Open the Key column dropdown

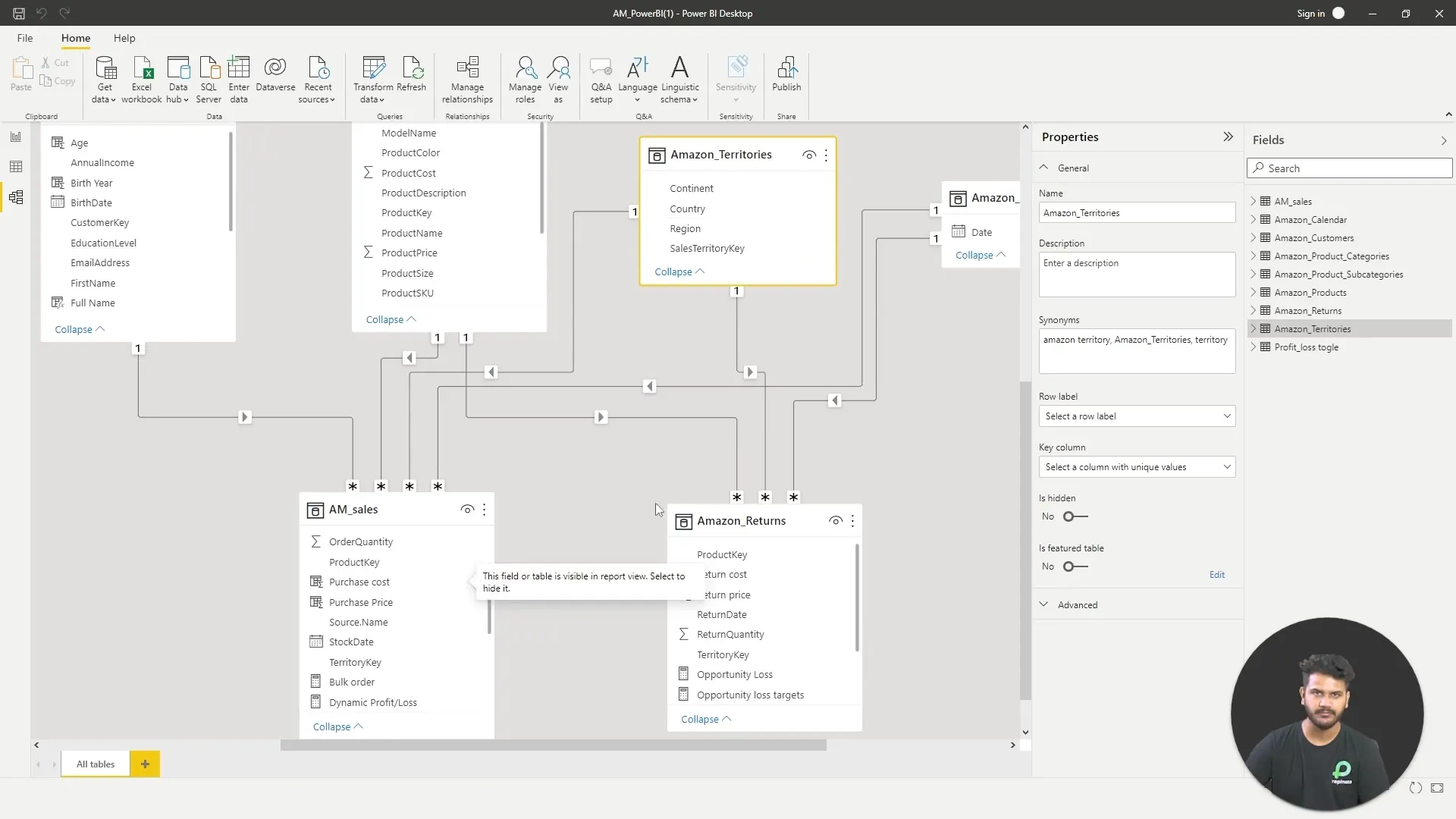1136,467
